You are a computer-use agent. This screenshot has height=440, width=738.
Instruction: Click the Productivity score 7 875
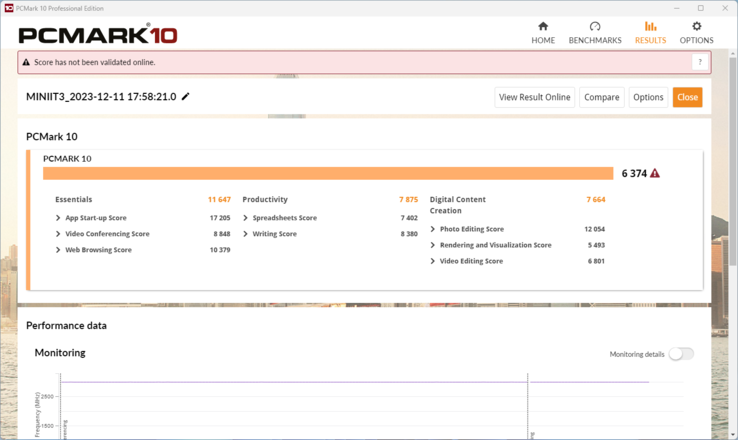[x=409, y=200]
